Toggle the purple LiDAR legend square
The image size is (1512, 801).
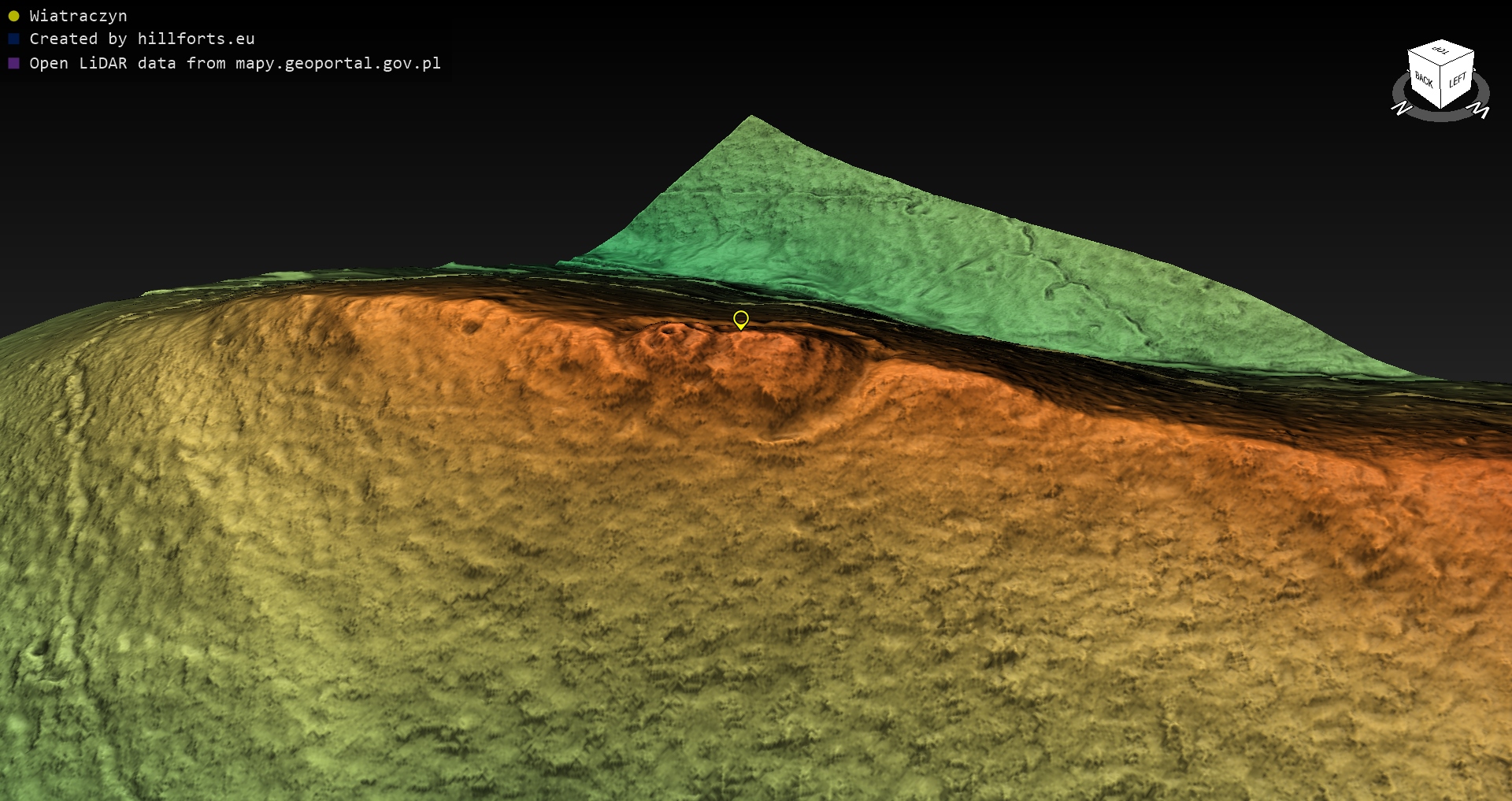[x=13, y=63]
